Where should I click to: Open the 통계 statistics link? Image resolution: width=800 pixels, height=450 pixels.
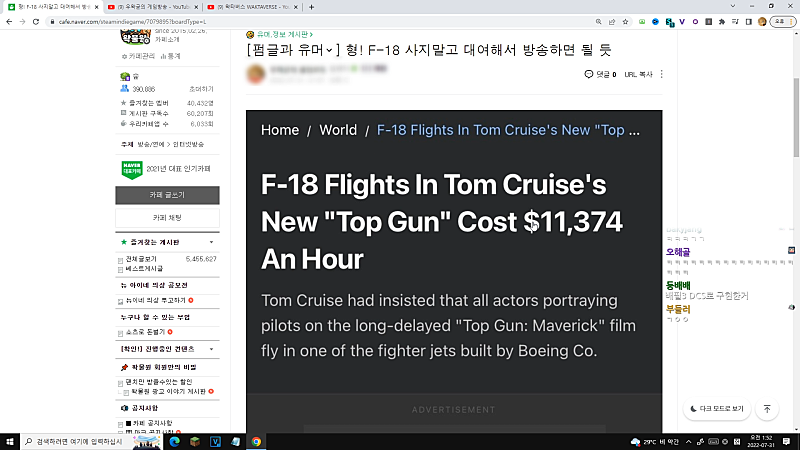pos(171,56)
